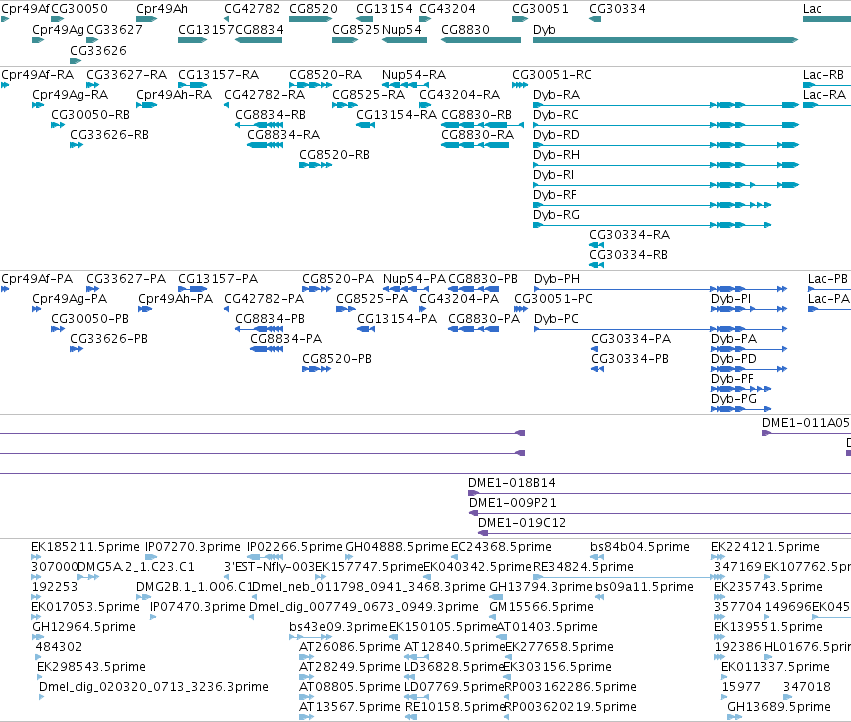Click the CG8830-PB protein label
Image resolution: width=851 pixels, height=722 pixels.
(x=483, y=279)
